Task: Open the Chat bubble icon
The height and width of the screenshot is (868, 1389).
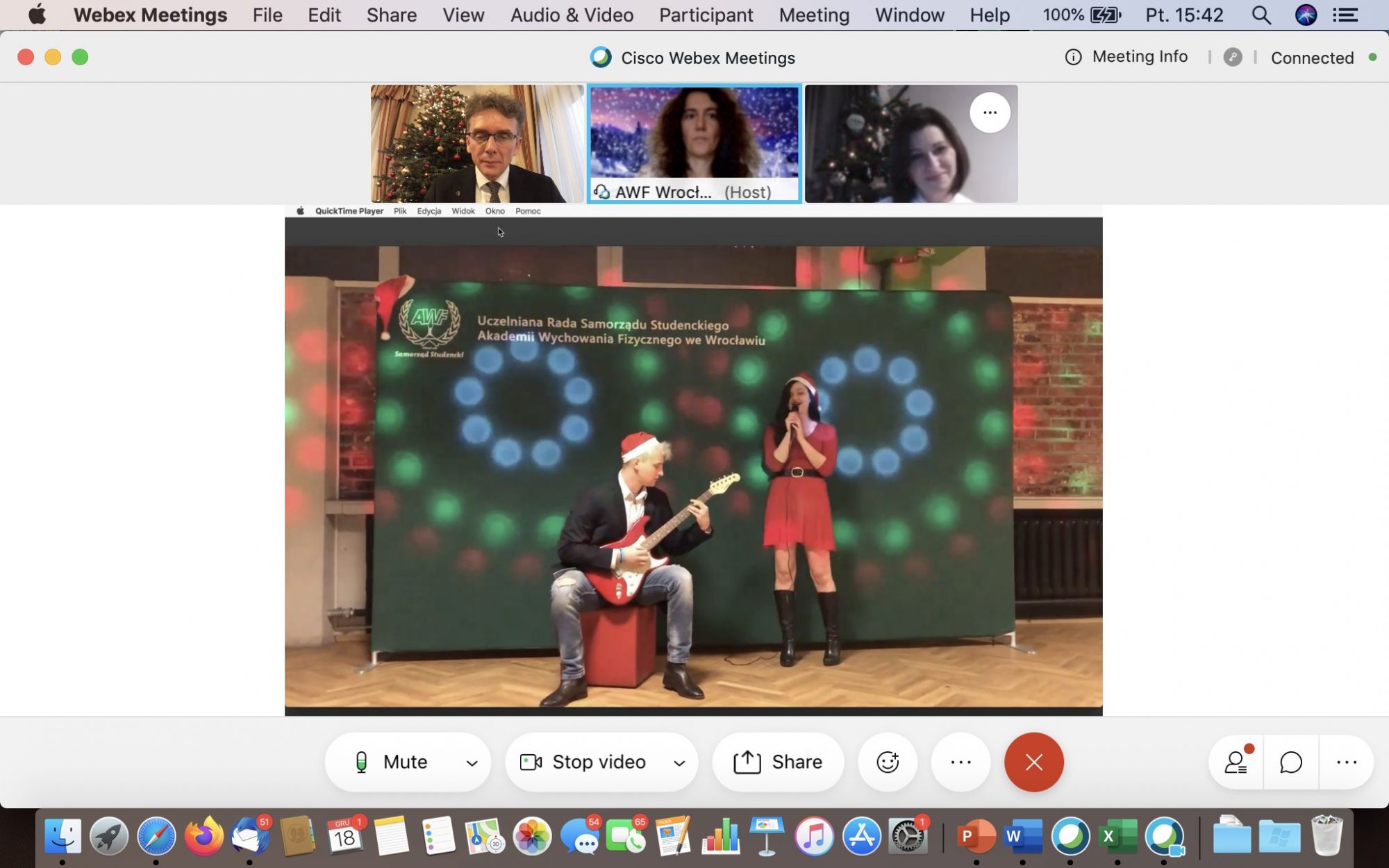Action: (1290, 762)
